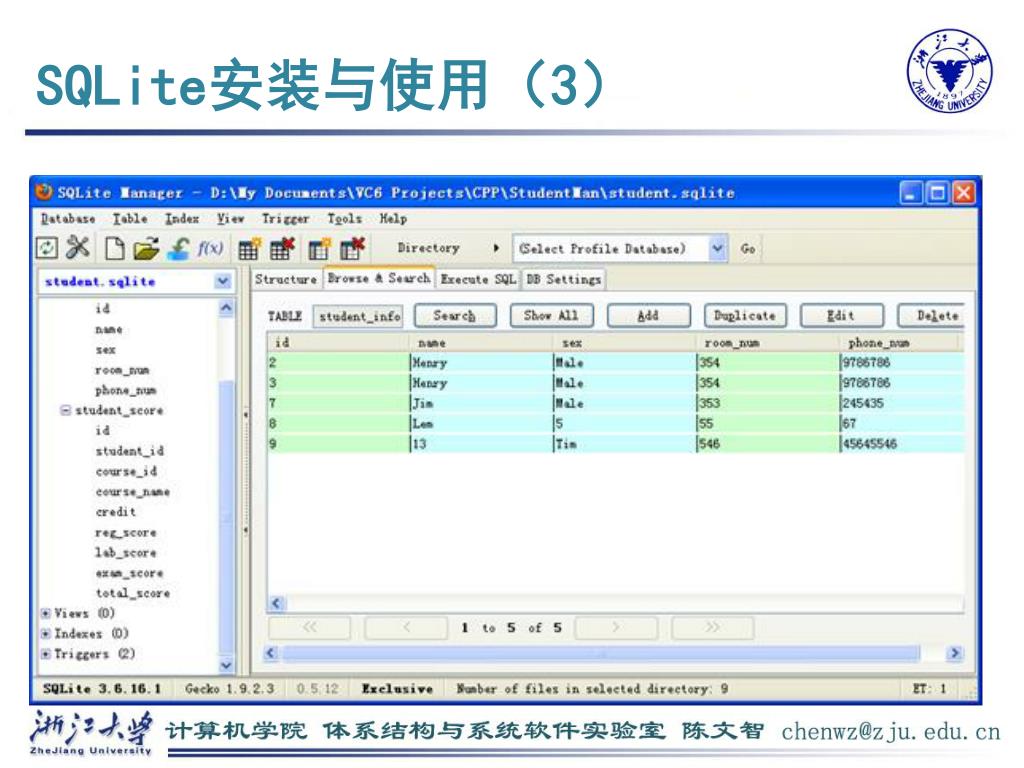The width and height of the screenshot is (1024, 768).
Task: Click the Firefox icon in the title bar
Action: [44, 192]
